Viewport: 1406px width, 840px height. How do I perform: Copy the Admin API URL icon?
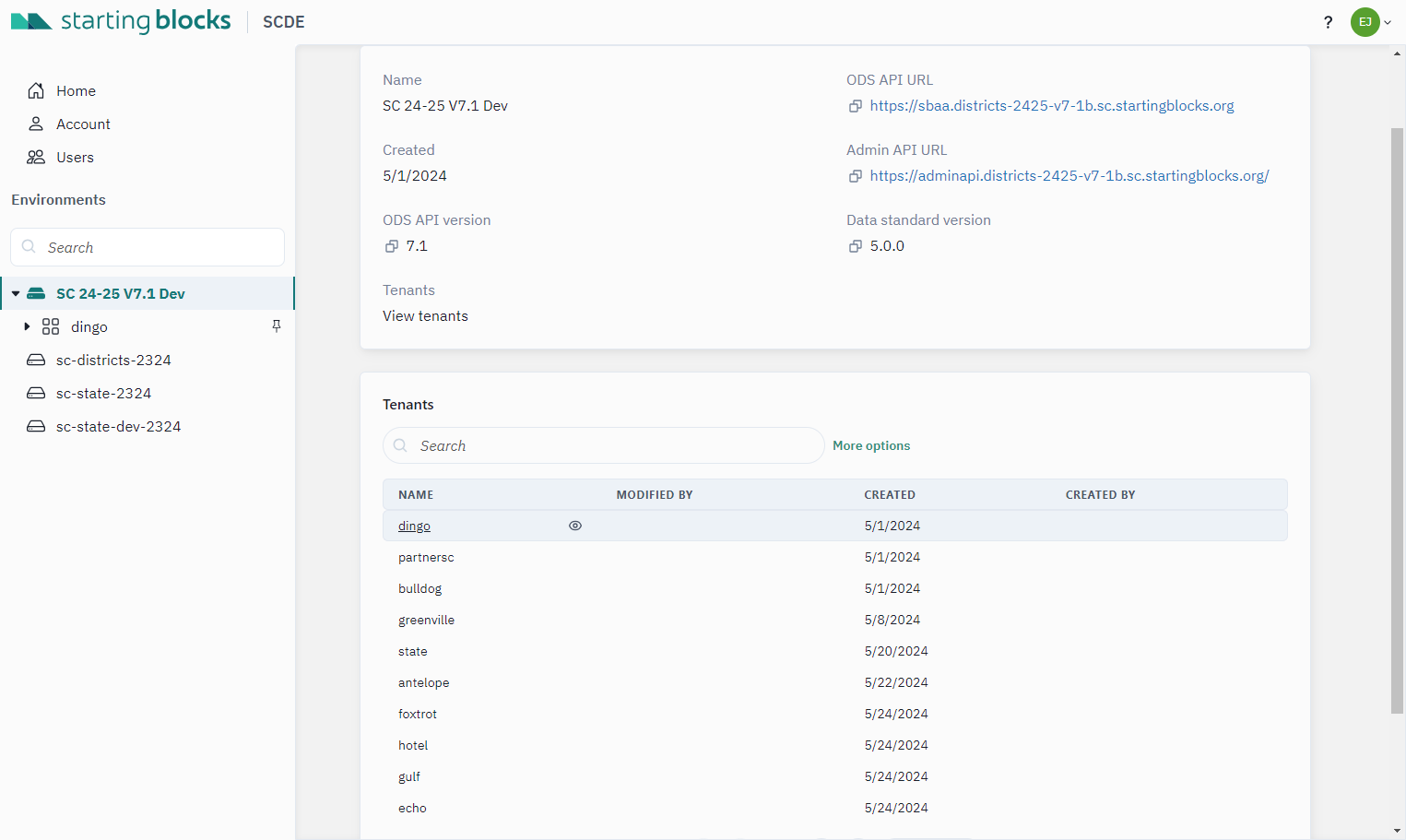tap(856, 176)
